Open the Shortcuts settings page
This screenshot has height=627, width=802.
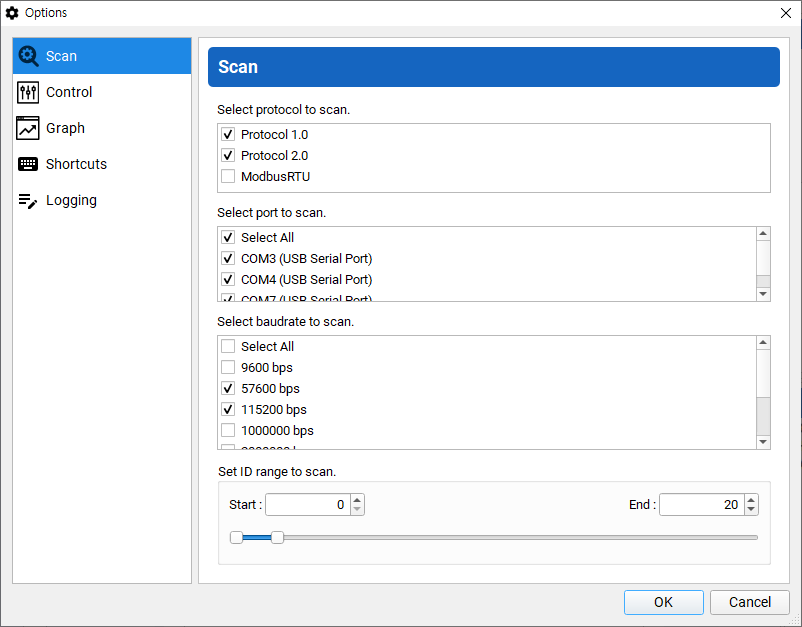[102, 164]
